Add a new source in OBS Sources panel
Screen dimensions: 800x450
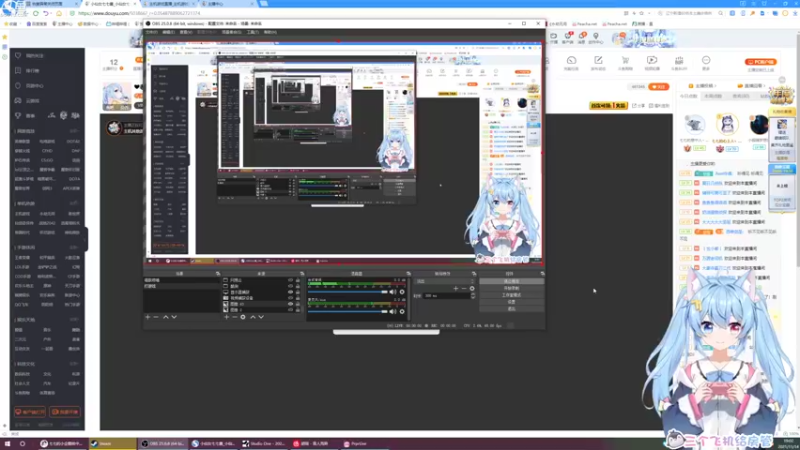227,317
